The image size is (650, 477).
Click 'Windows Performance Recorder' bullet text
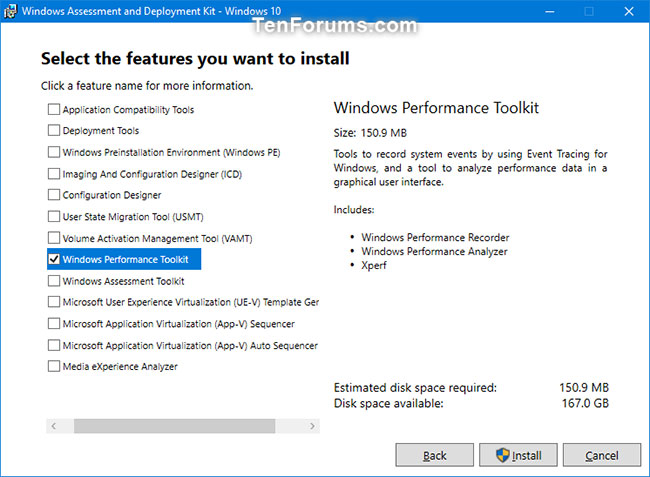tap(435, 237)
